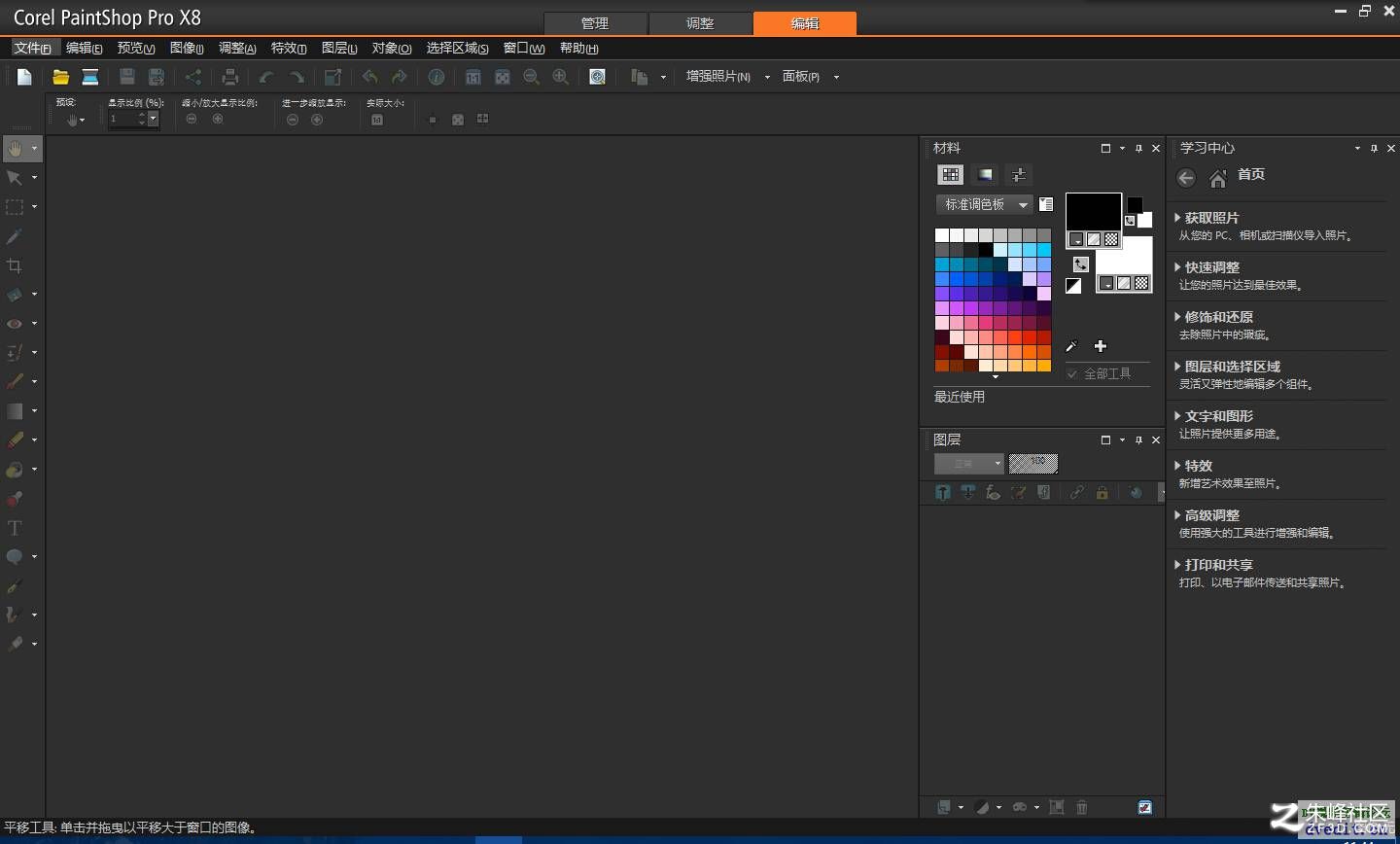Expand the Selection tool flyout arrow

click(x=34, y=207)
